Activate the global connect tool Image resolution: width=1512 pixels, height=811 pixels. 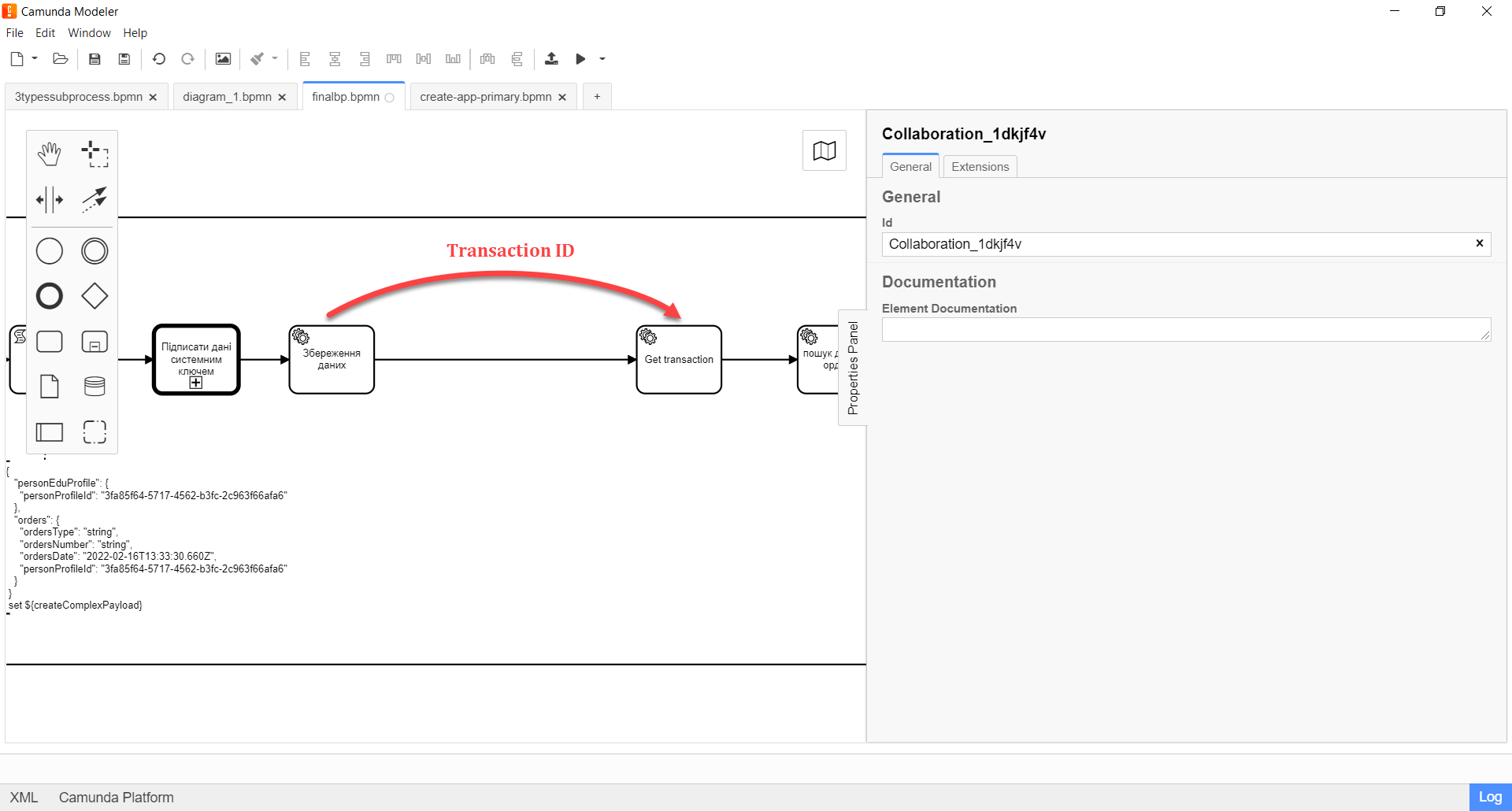[94, 199]
